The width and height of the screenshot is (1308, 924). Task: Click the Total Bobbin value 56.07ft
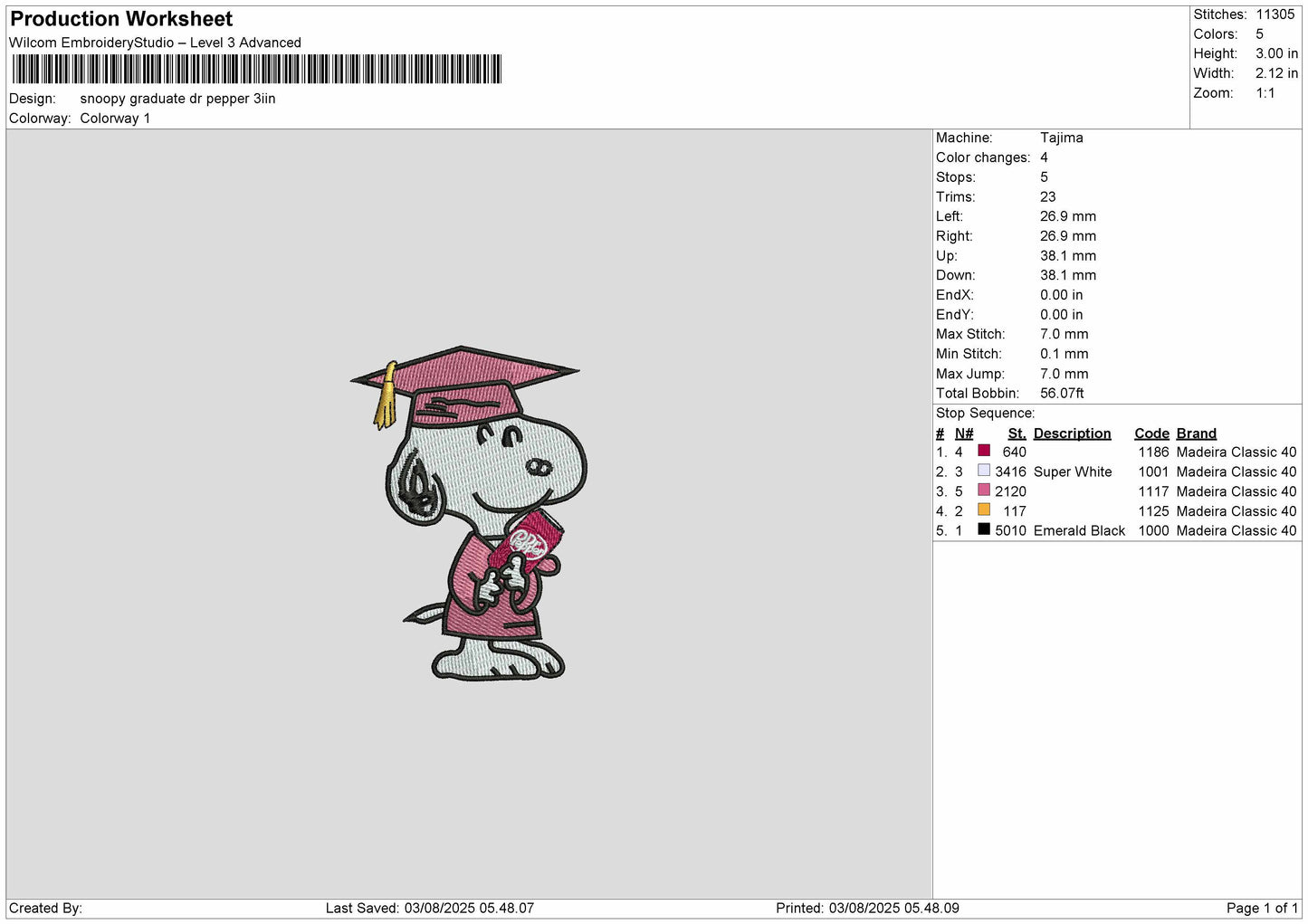tap(1063, 394)
